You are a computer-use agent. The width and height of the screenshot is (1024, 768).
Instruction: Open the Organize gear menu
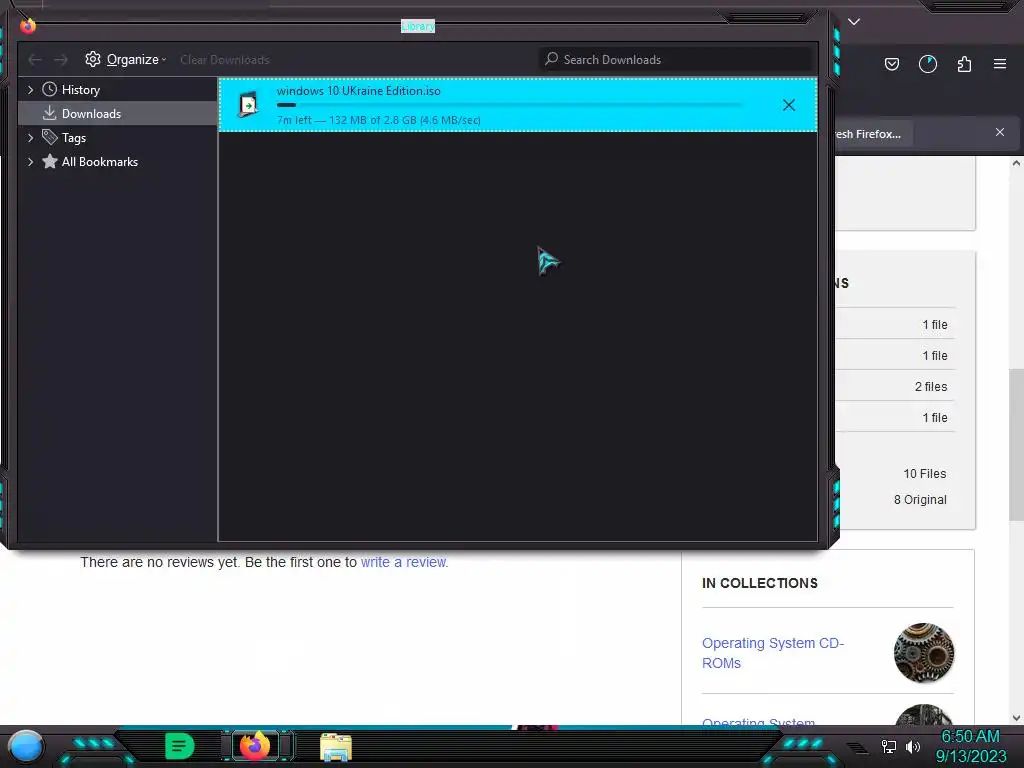(125, 59)
